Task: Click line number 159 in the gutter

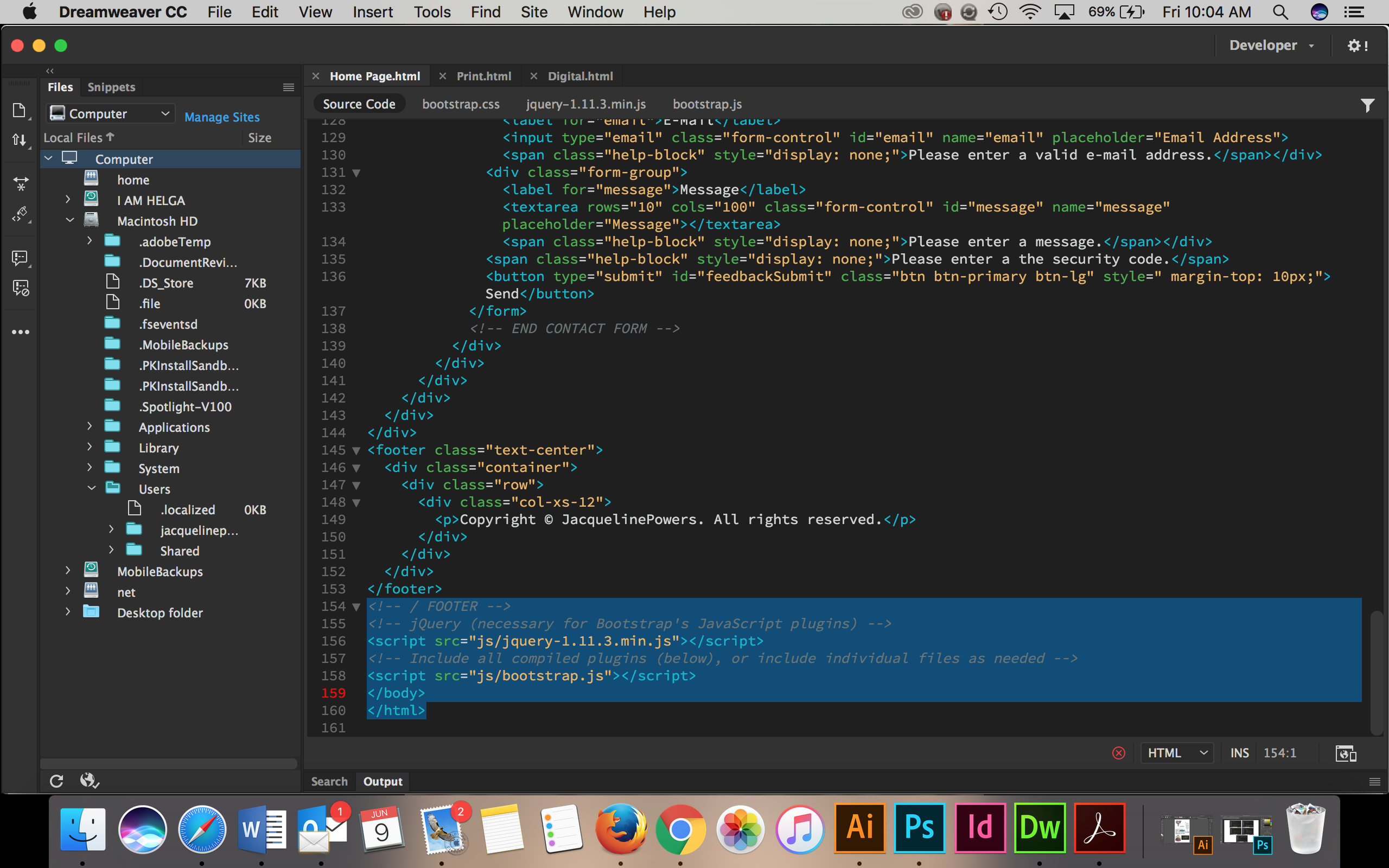Action: (x=334, y=693)
